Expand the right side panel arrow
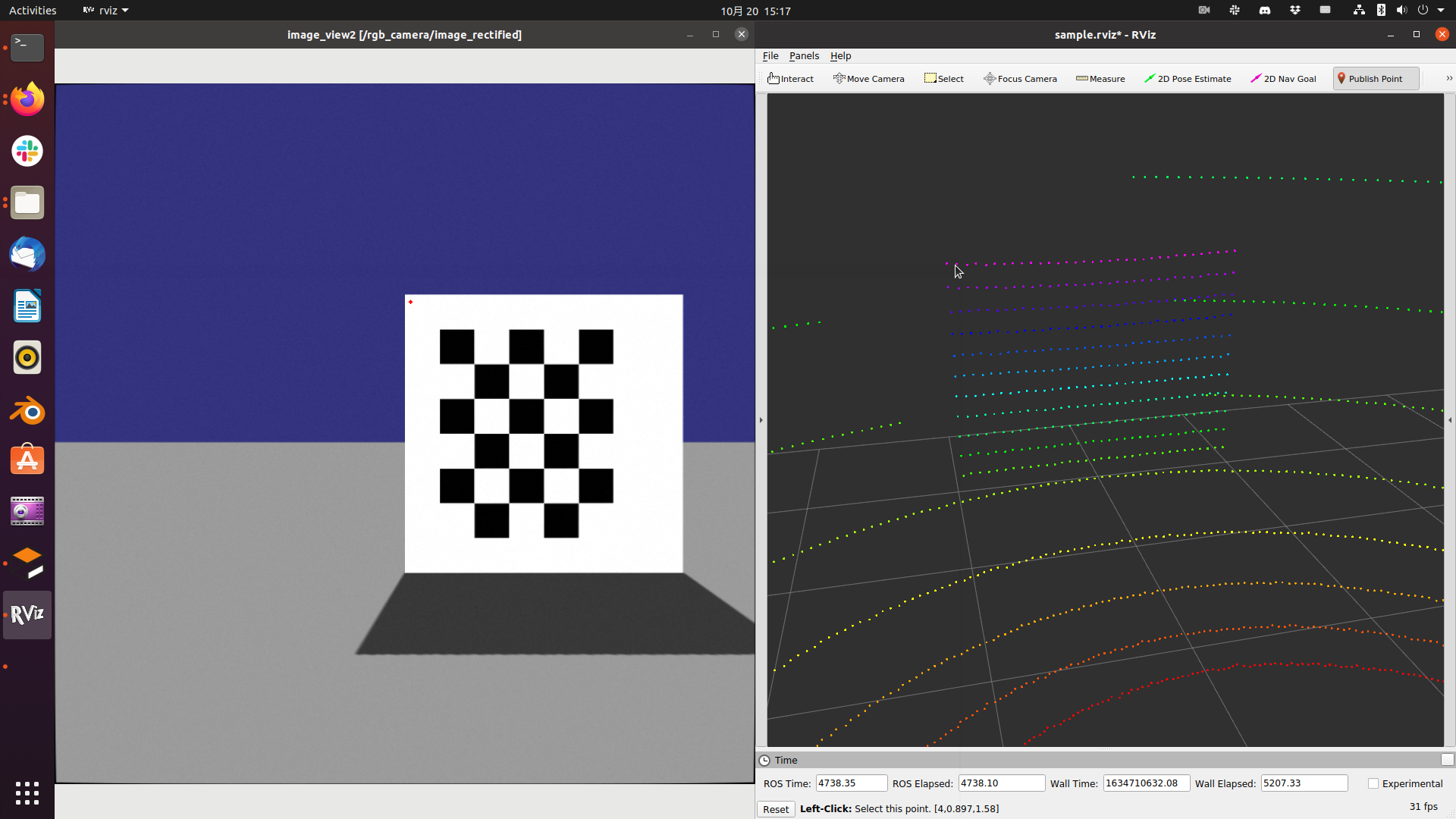Viewport: 1456px width, 819px height. pos(1450,419)
